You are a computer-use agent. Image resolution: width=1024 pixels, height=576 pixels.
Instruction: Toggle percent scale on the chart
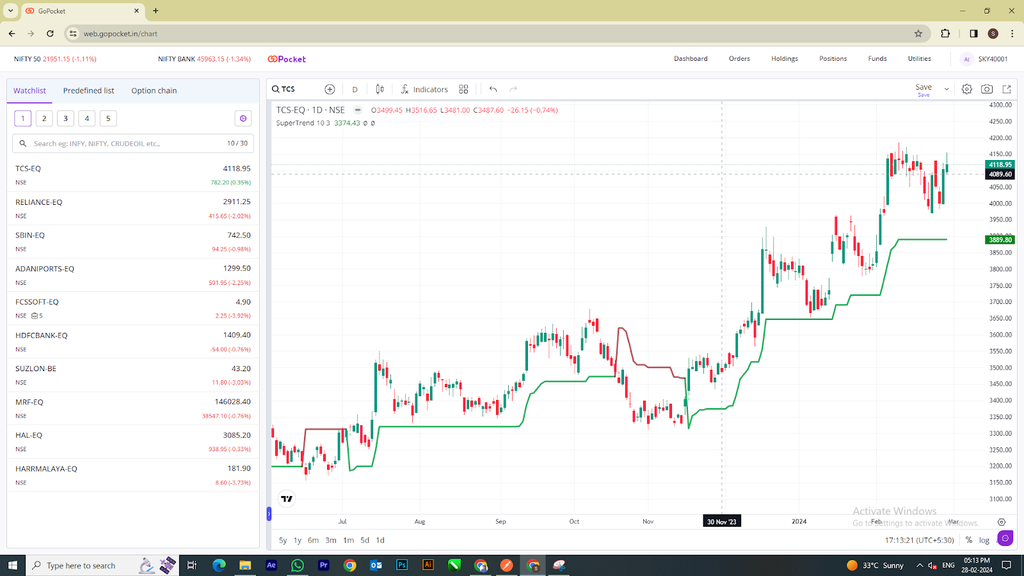(x=968, y=540)
